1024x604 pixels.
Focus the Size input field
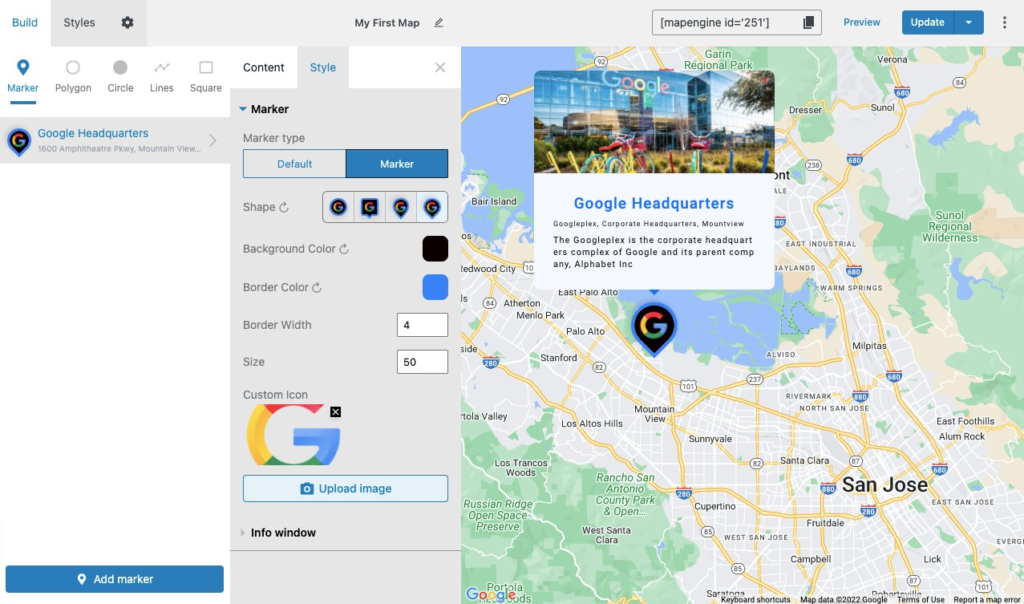coord(423,362)
